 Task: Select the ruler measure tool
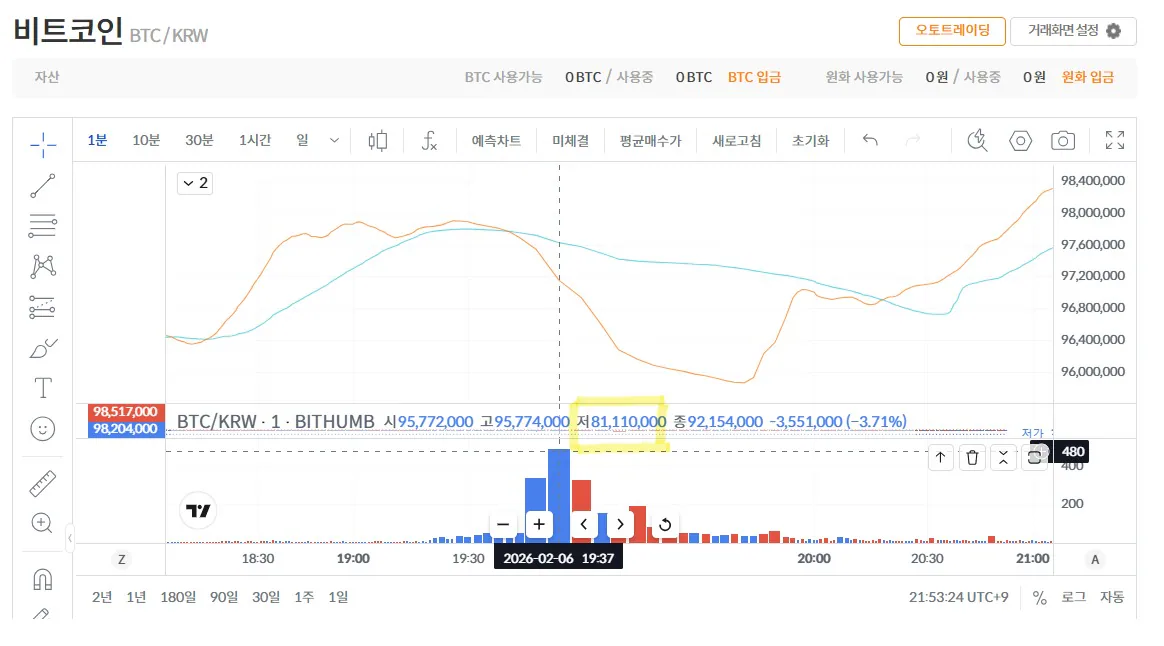43,485
